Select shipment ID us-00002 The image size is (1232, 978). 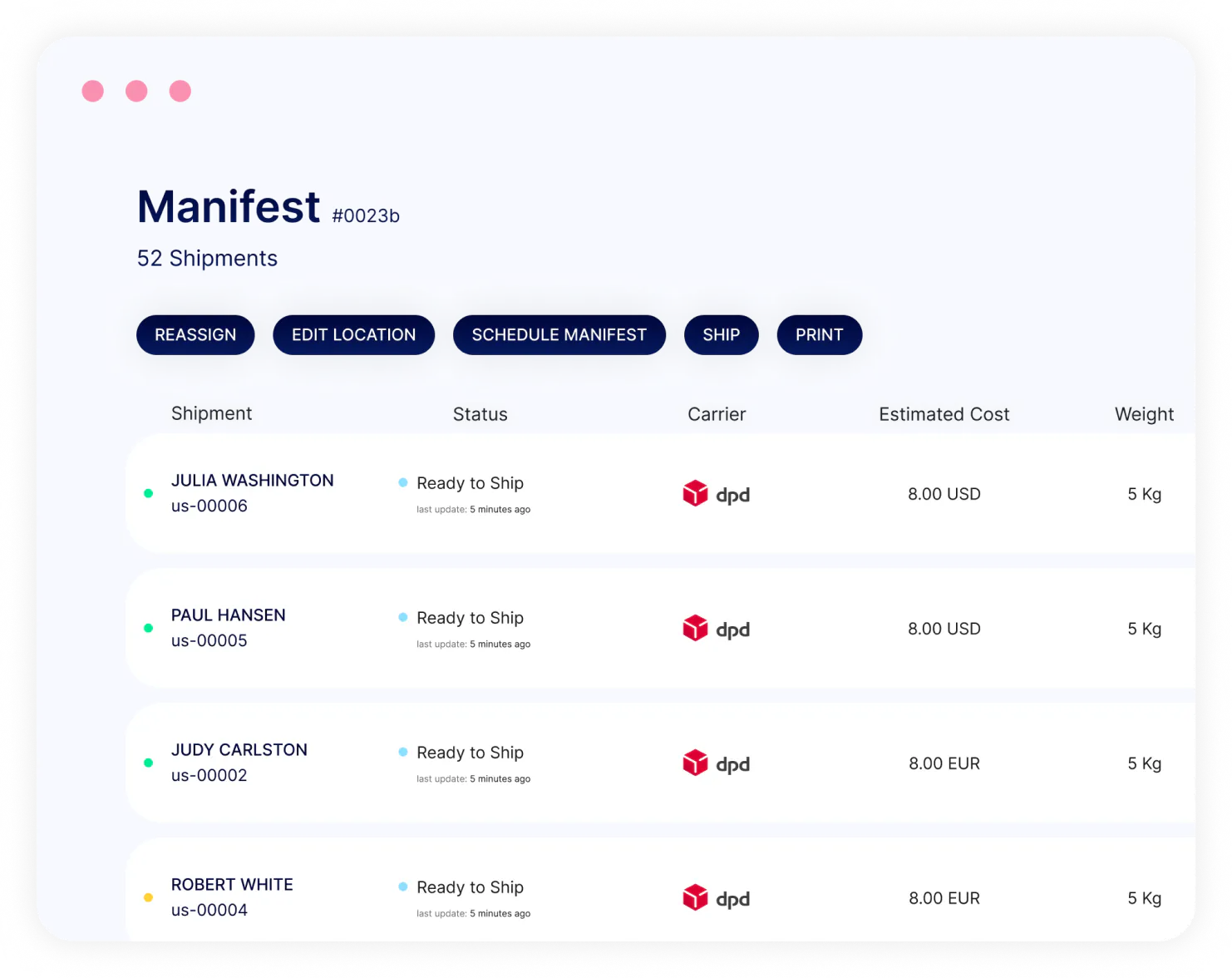point(209,775)
